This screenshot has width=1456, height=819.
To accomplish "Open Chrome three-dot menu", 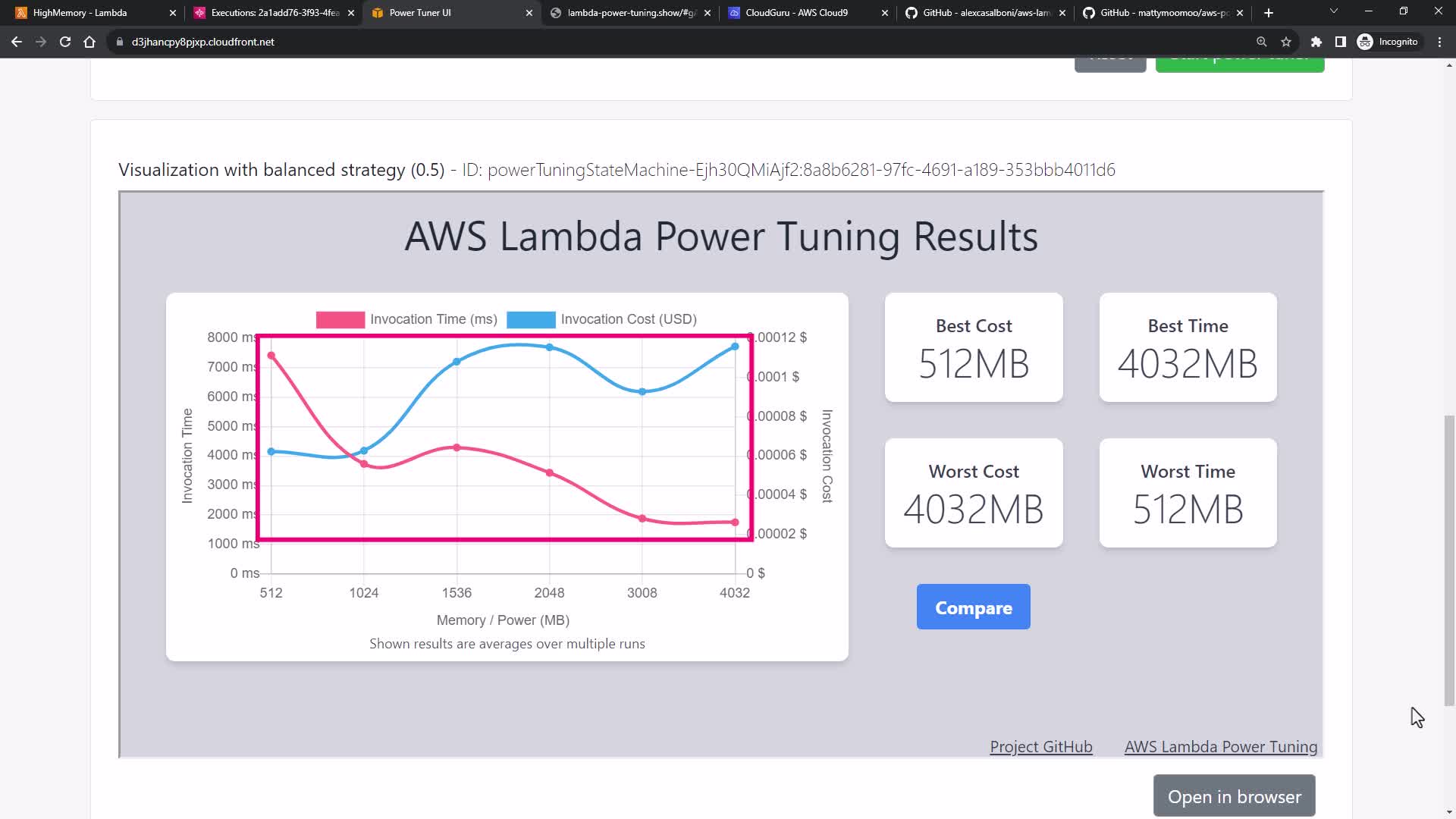I will (1439, 42).
